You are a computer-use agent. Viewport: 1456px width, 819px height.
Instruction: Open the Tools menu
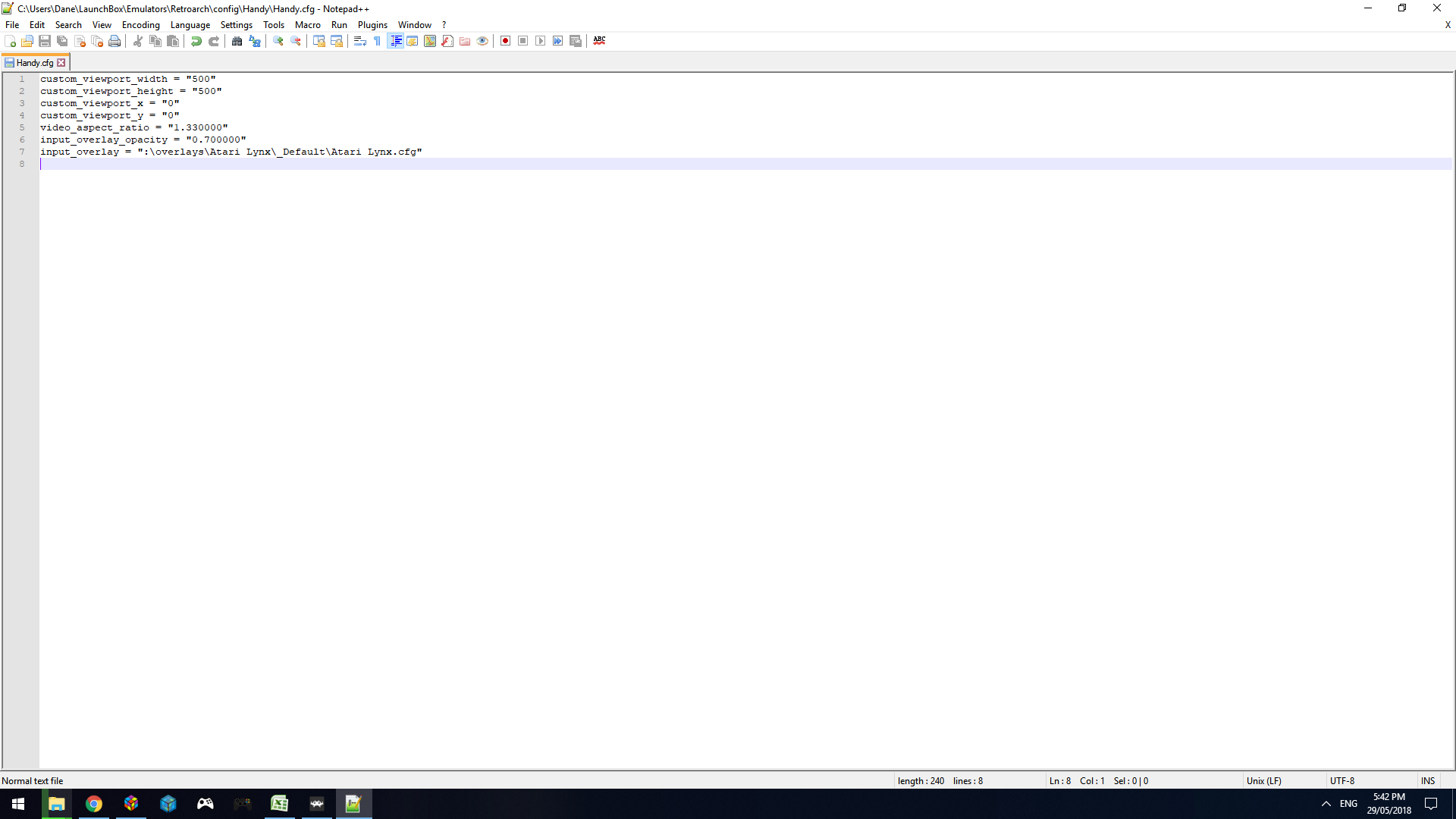pyautogui.click(x=274, y=25)
